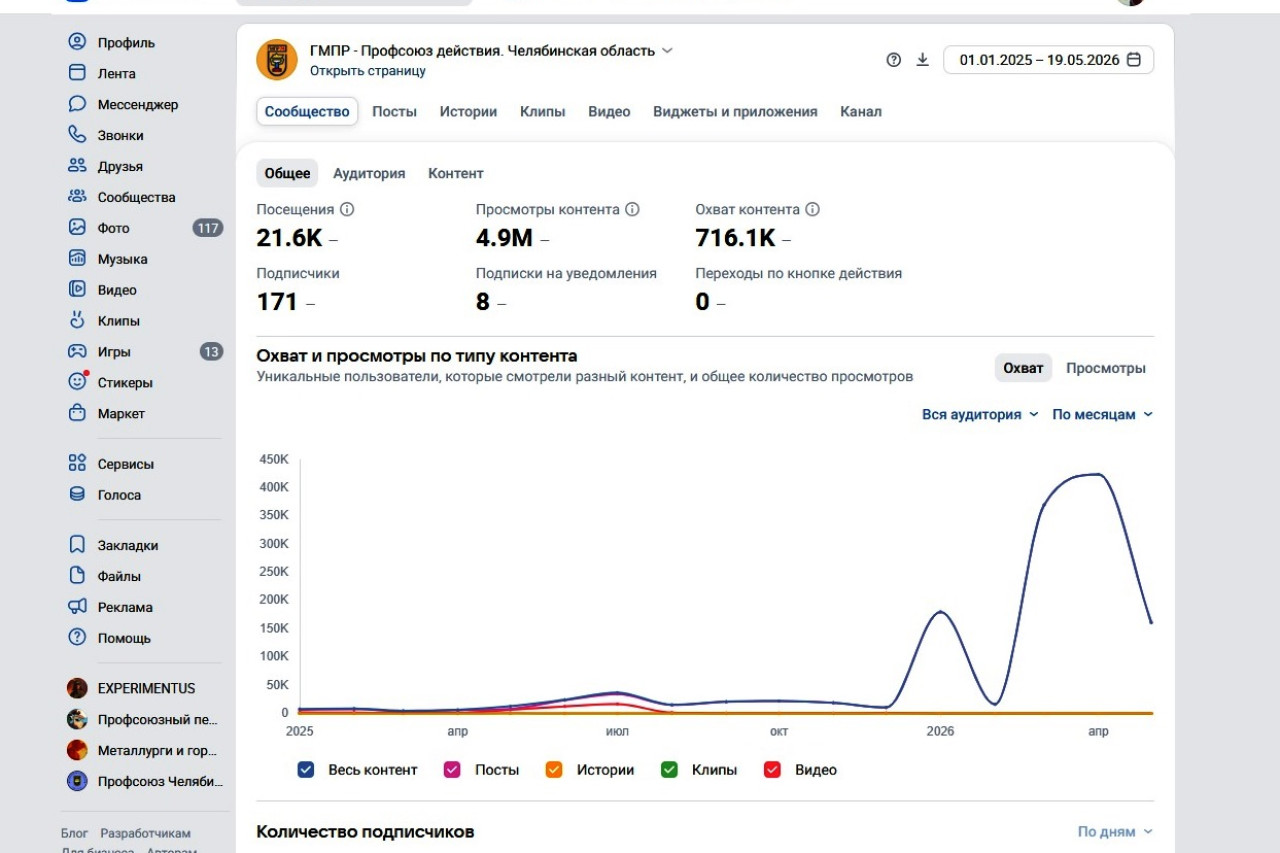Select the Контент sub-tab

[x=456, y=173]
